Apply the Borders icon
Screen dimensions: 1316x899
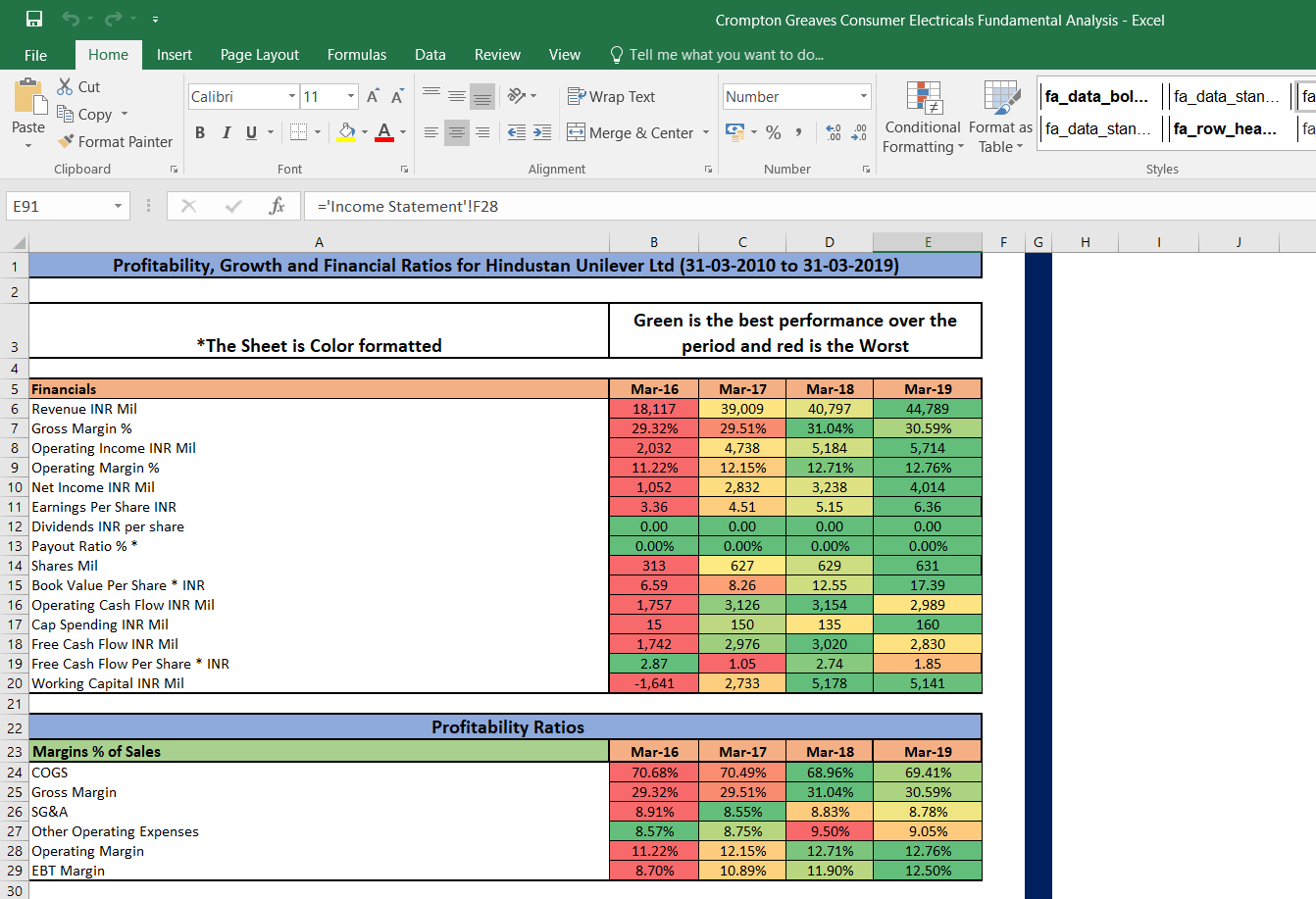coord(297,132)
